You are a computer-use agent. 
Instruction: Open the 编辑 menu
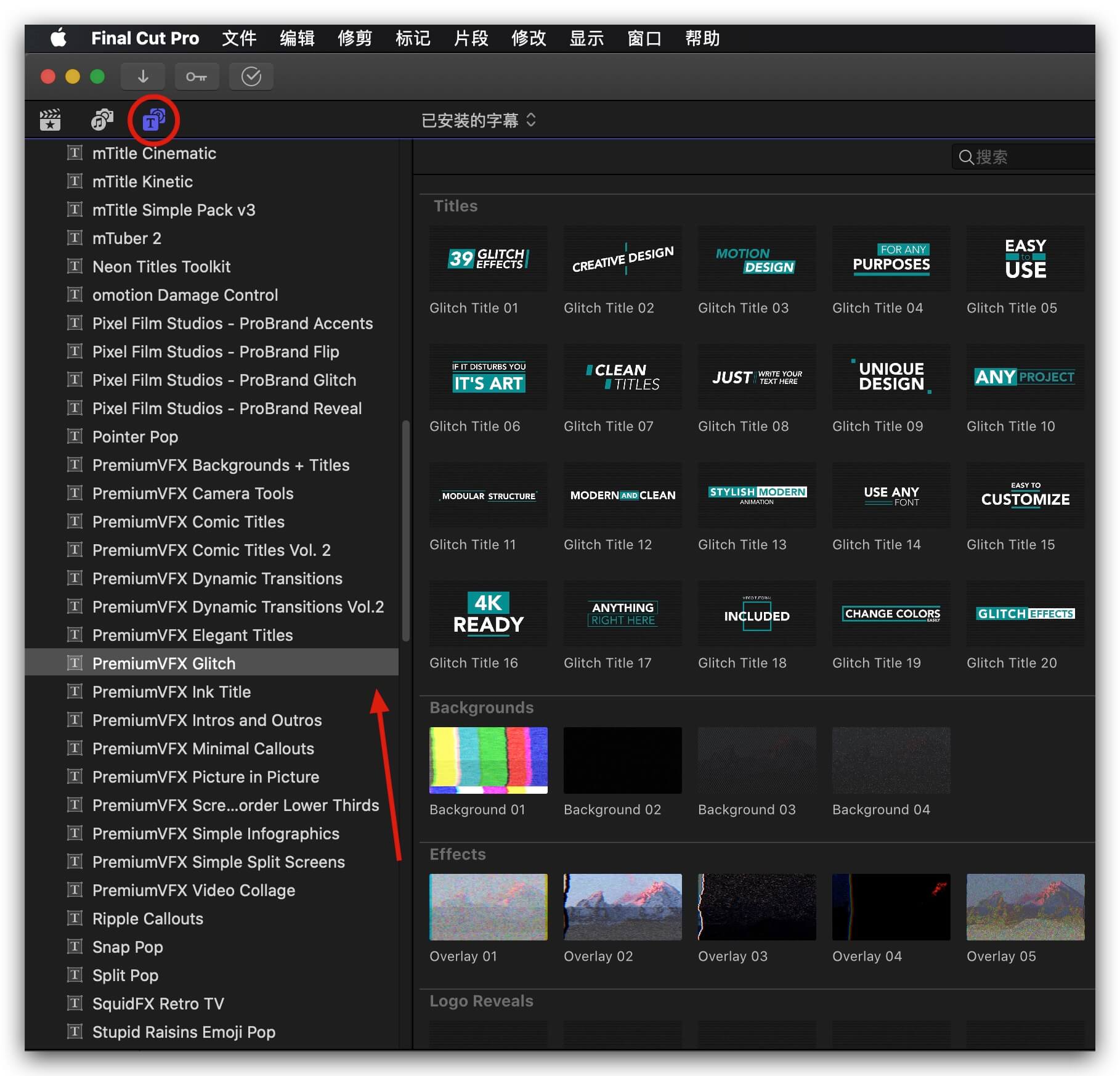pos(297,38)
